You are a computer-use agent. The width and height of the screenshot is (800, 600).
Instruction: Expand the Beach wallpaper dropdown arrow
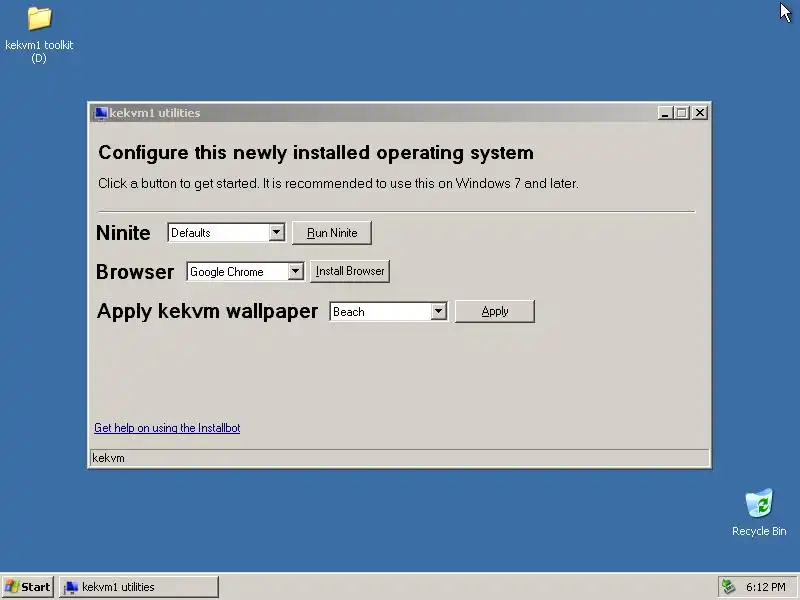[x=438, y=311]
